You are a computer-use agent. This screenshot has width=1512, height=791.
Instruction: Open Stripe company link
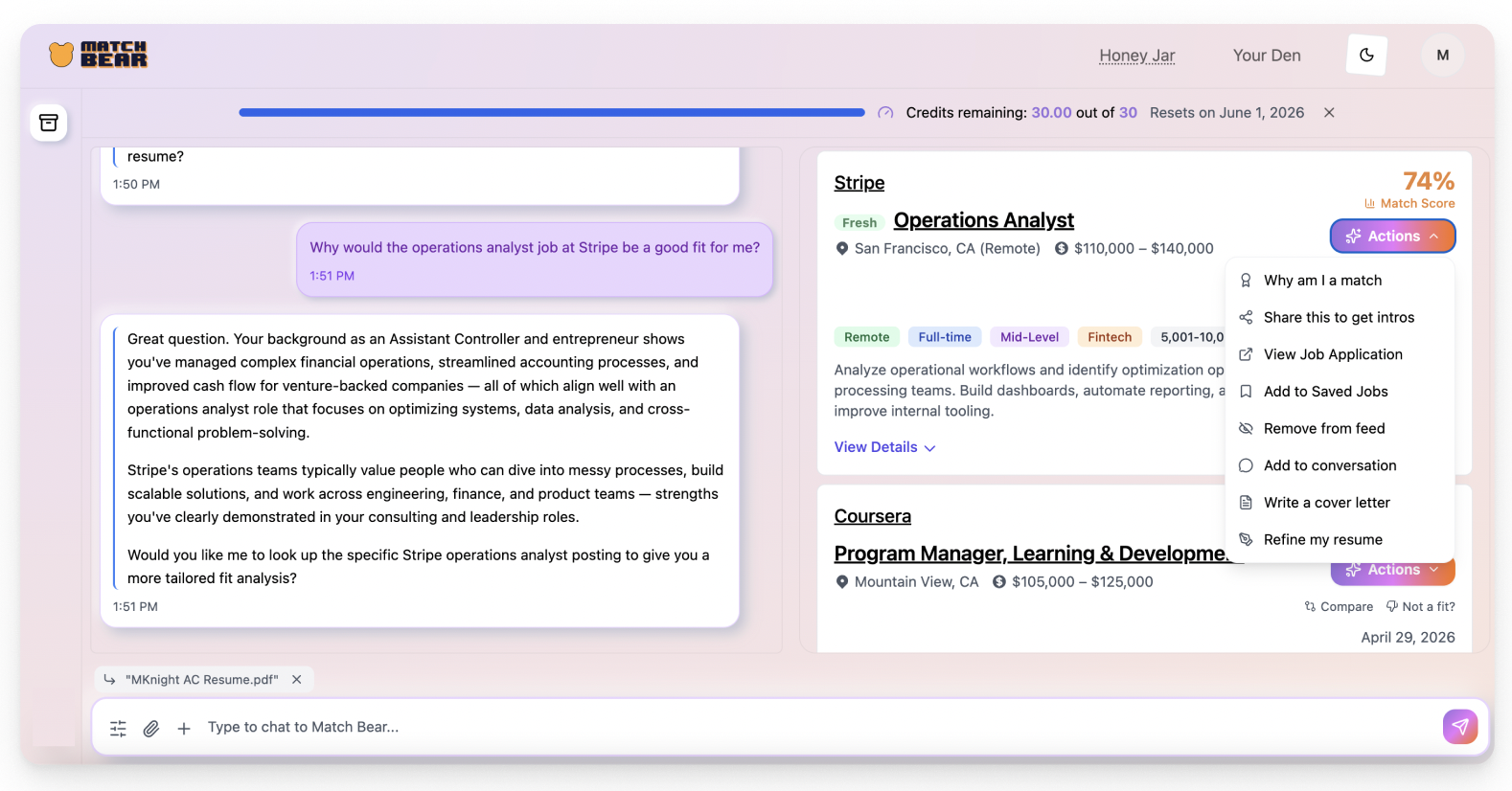click(859, 183)
